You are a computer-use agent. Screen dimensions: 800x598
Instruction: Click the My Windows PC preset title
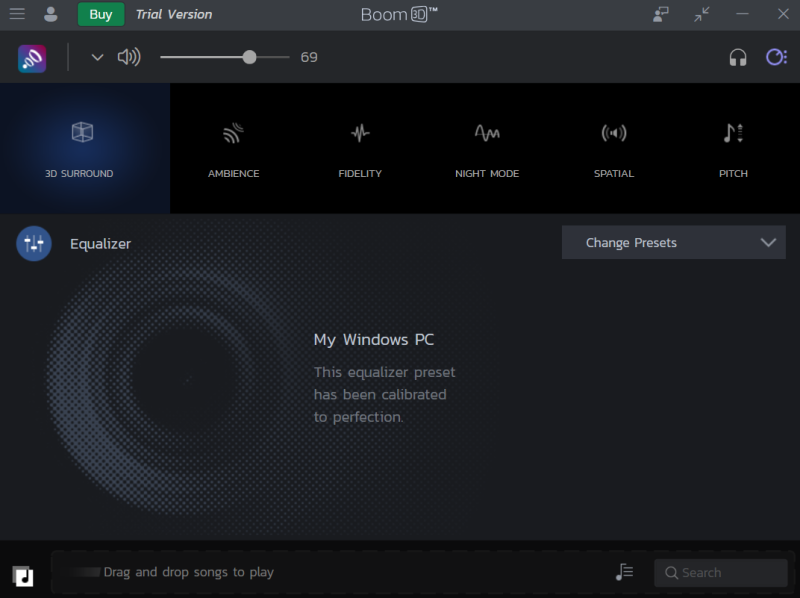click(373, 339)
